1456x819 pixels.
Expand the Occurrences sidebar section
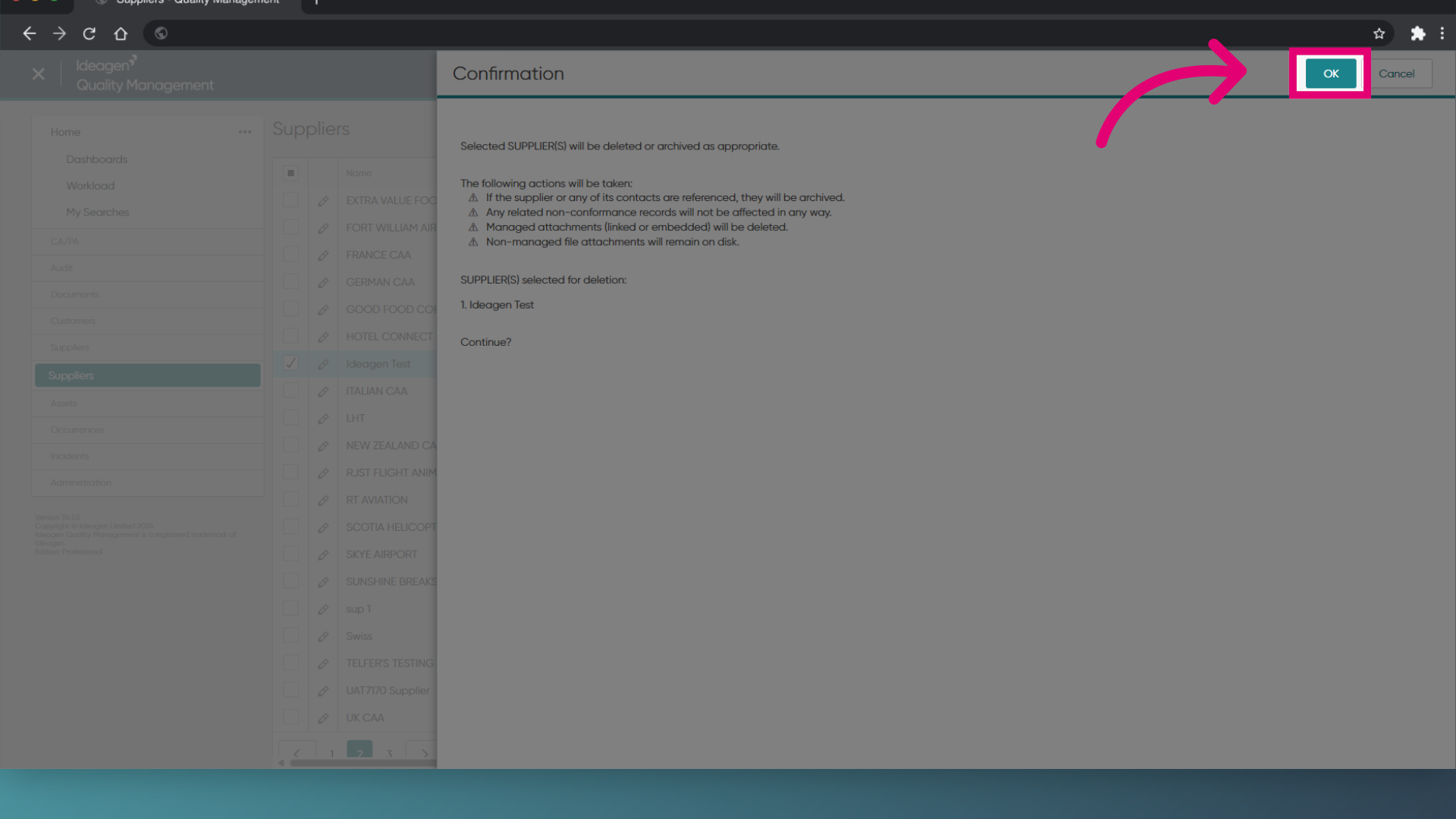click(148, 430)
